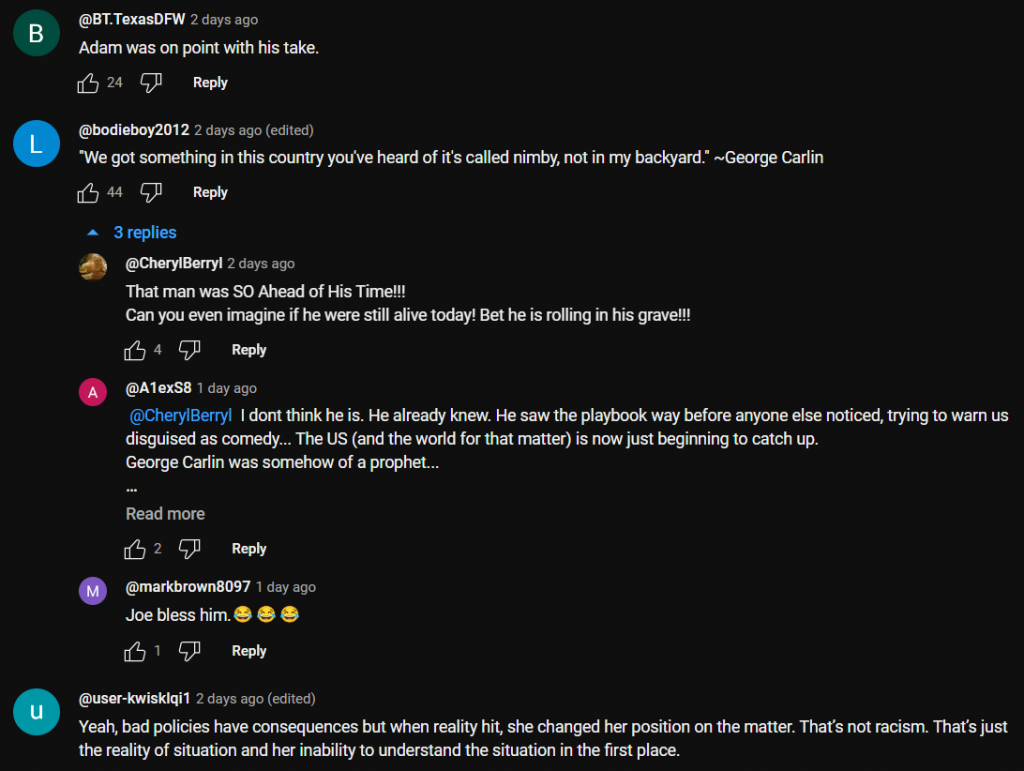Image resolution: width=1024 pixels, height=771 pixels.
Task: Dislike @bodieboy2012's comment
Action: pyautogui.click(x=151, y=193)
